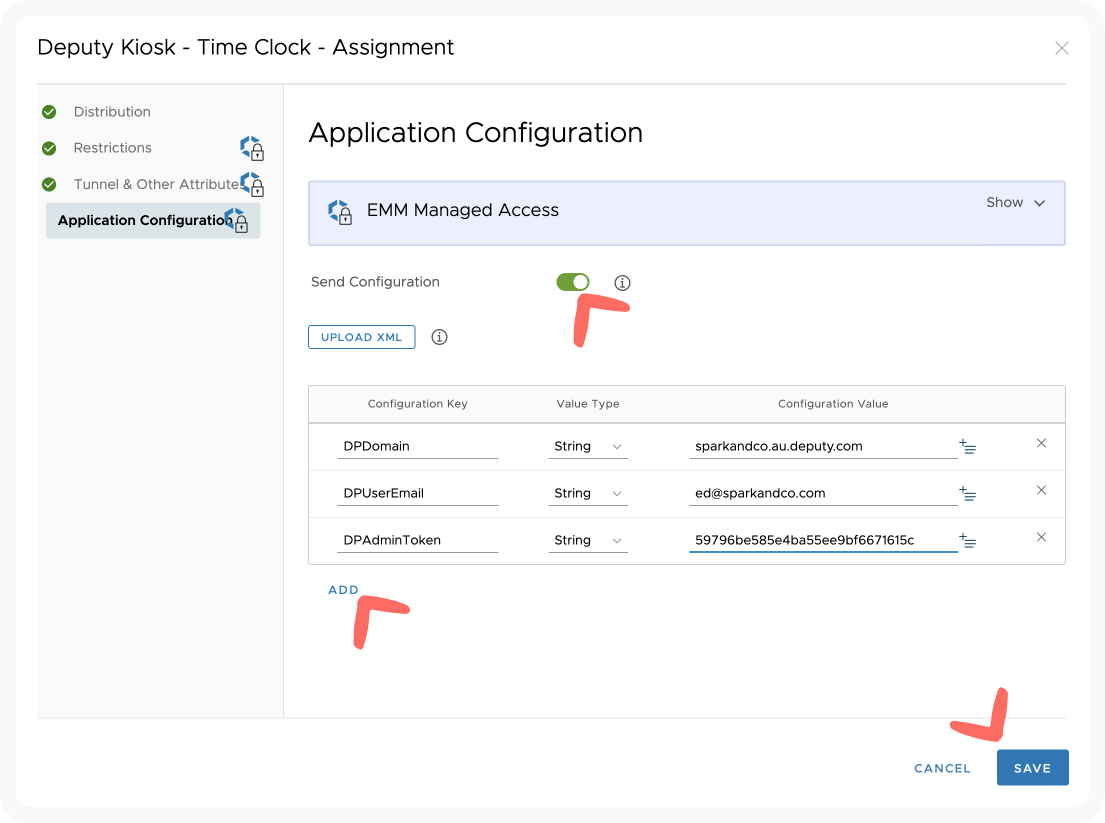Screen dimensions: 1105x823
Task: Expand EMM Managed Access with Show
Action: pos(1015,202)
